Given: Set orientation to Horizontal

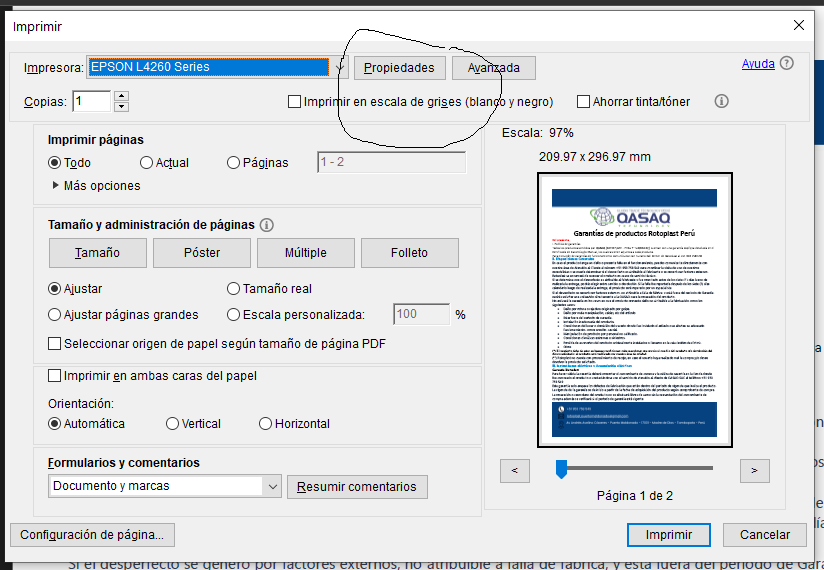Looking at the screenshot, I should (x=265, y=423).
